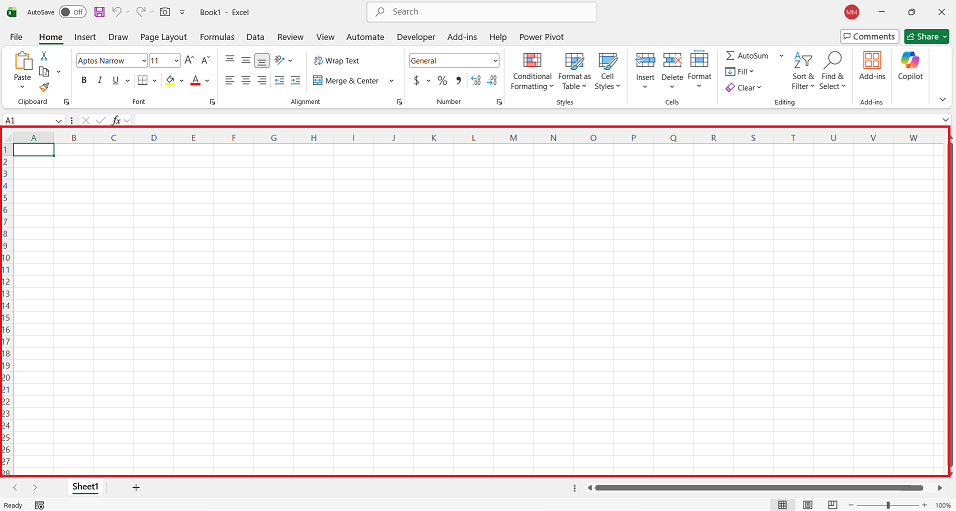The width and height of the screenshot is (956, 511).
Task: Activate the Format Painter brush
Action: [44, 87]
